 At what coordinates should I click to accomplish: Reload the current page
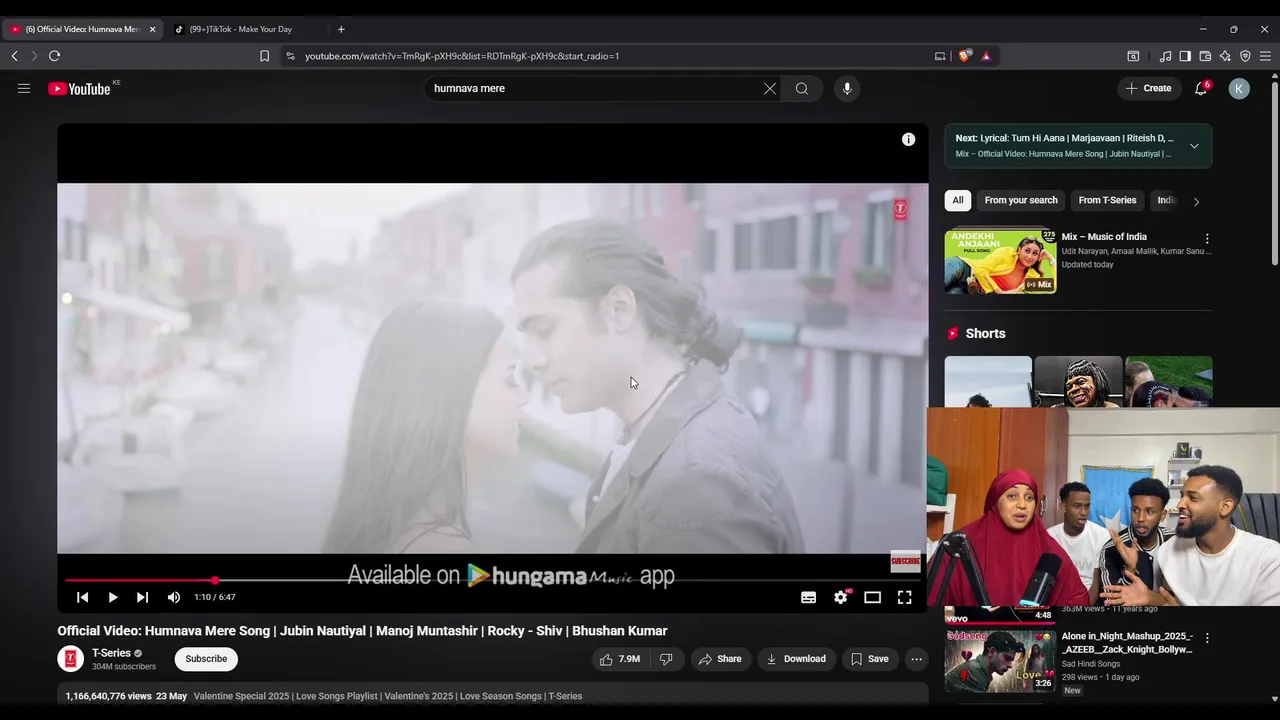(x=54, y=56)
